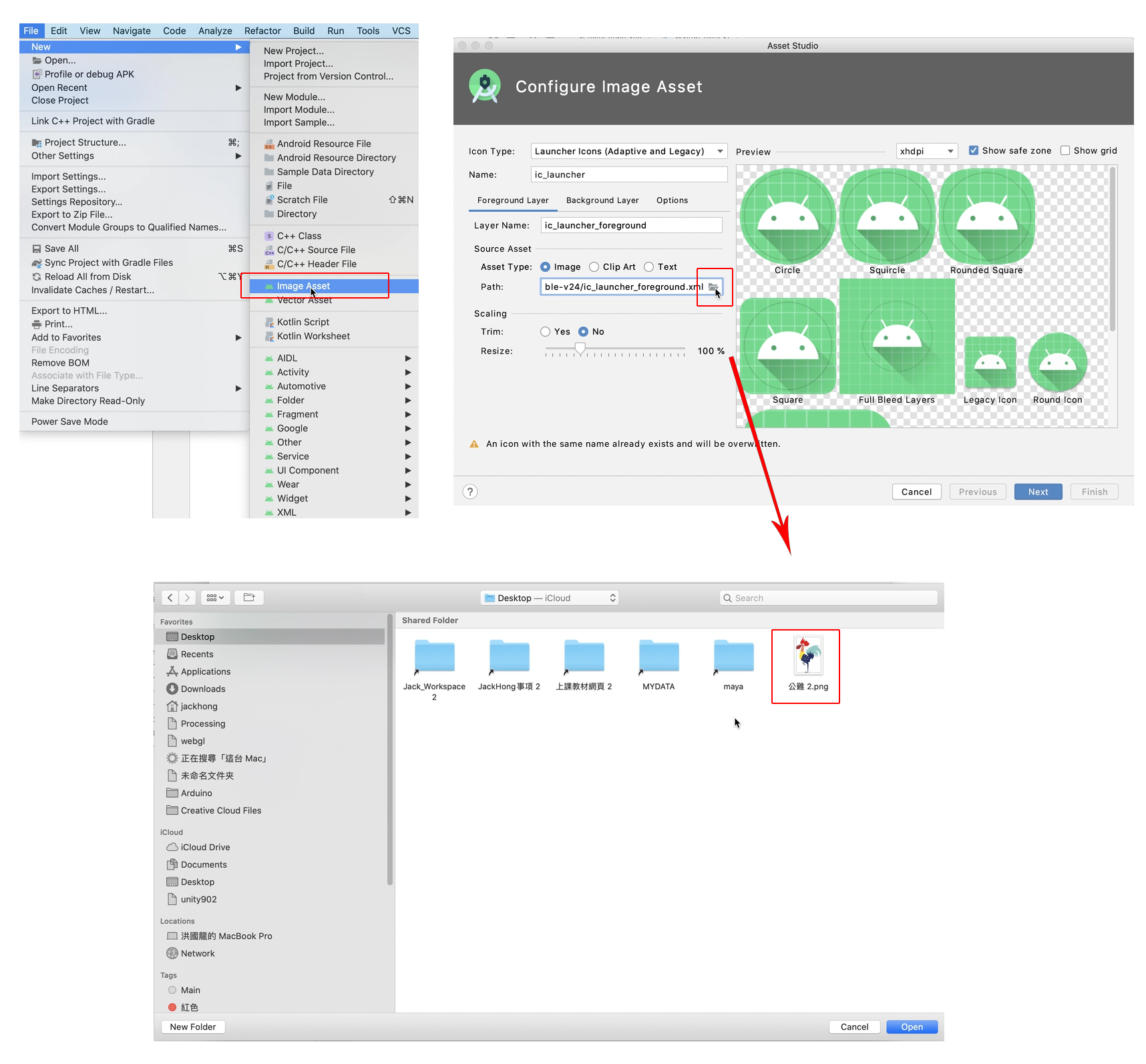Click Cancel in Asset Studio
1146x1064 pixels.
[917, 492]
